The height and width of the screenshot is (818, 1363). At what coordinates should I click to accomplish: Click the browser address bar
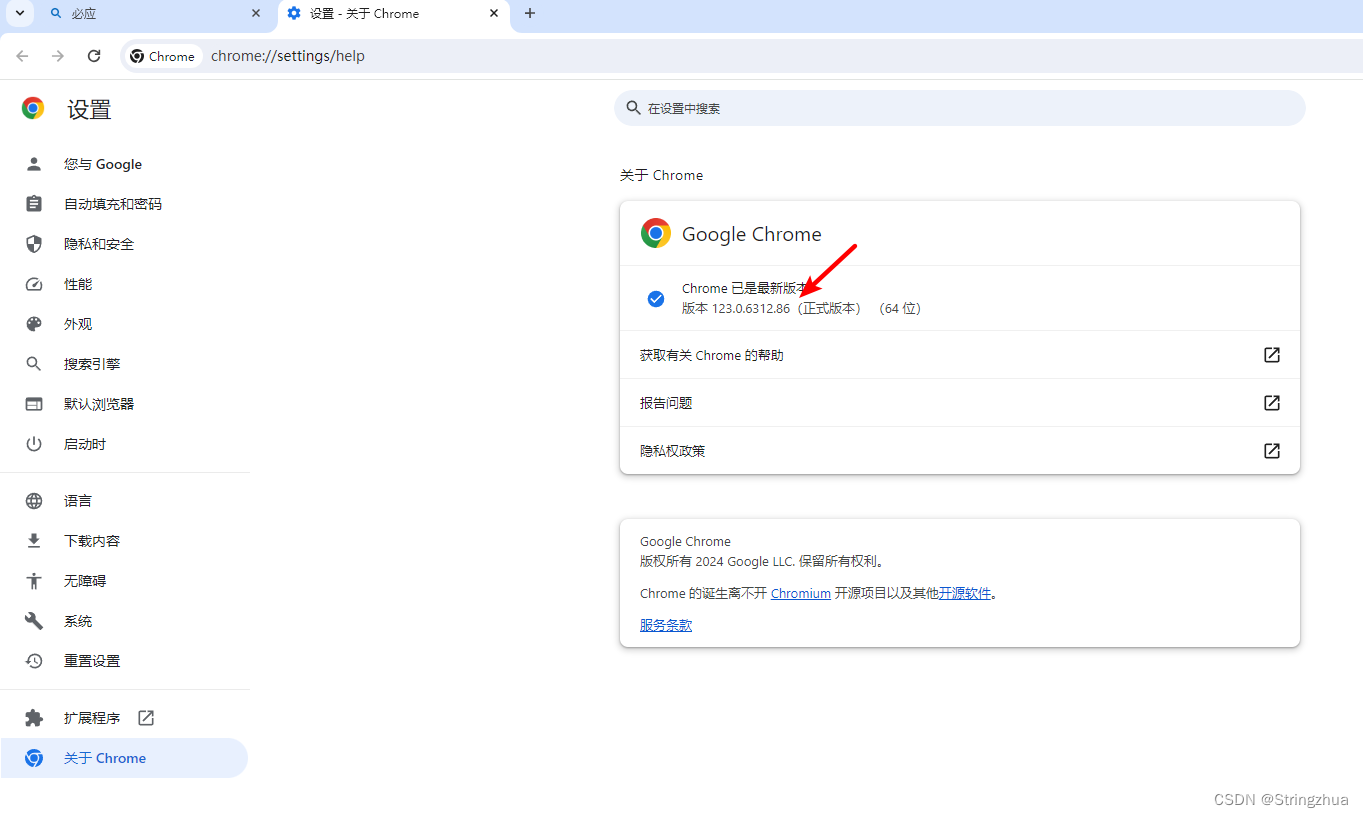tap(400, 56)
